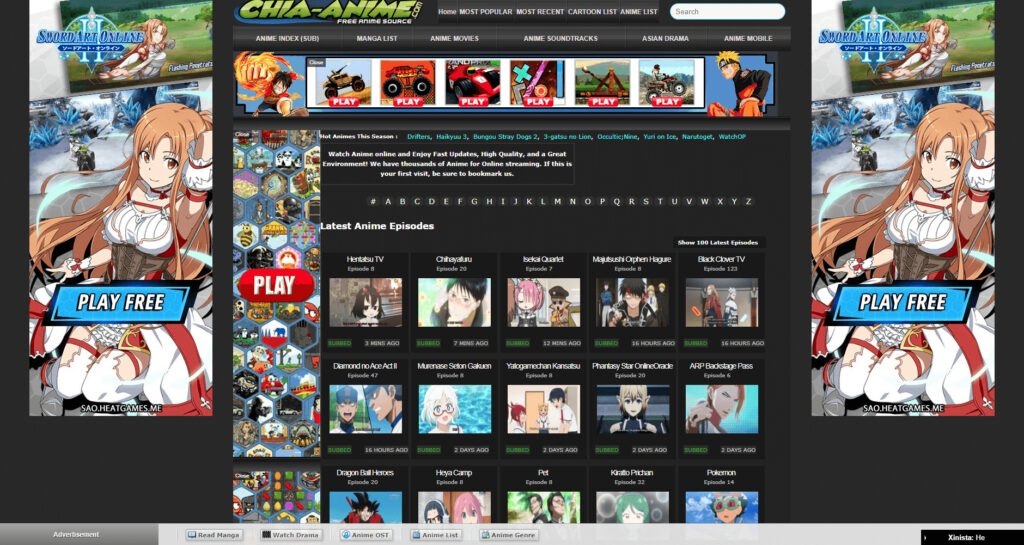The height and width of the screenshot is (545, 1024).
Task: Click PLAY FREE on the right Sword Art Online ad
Action: click(903, 302)
